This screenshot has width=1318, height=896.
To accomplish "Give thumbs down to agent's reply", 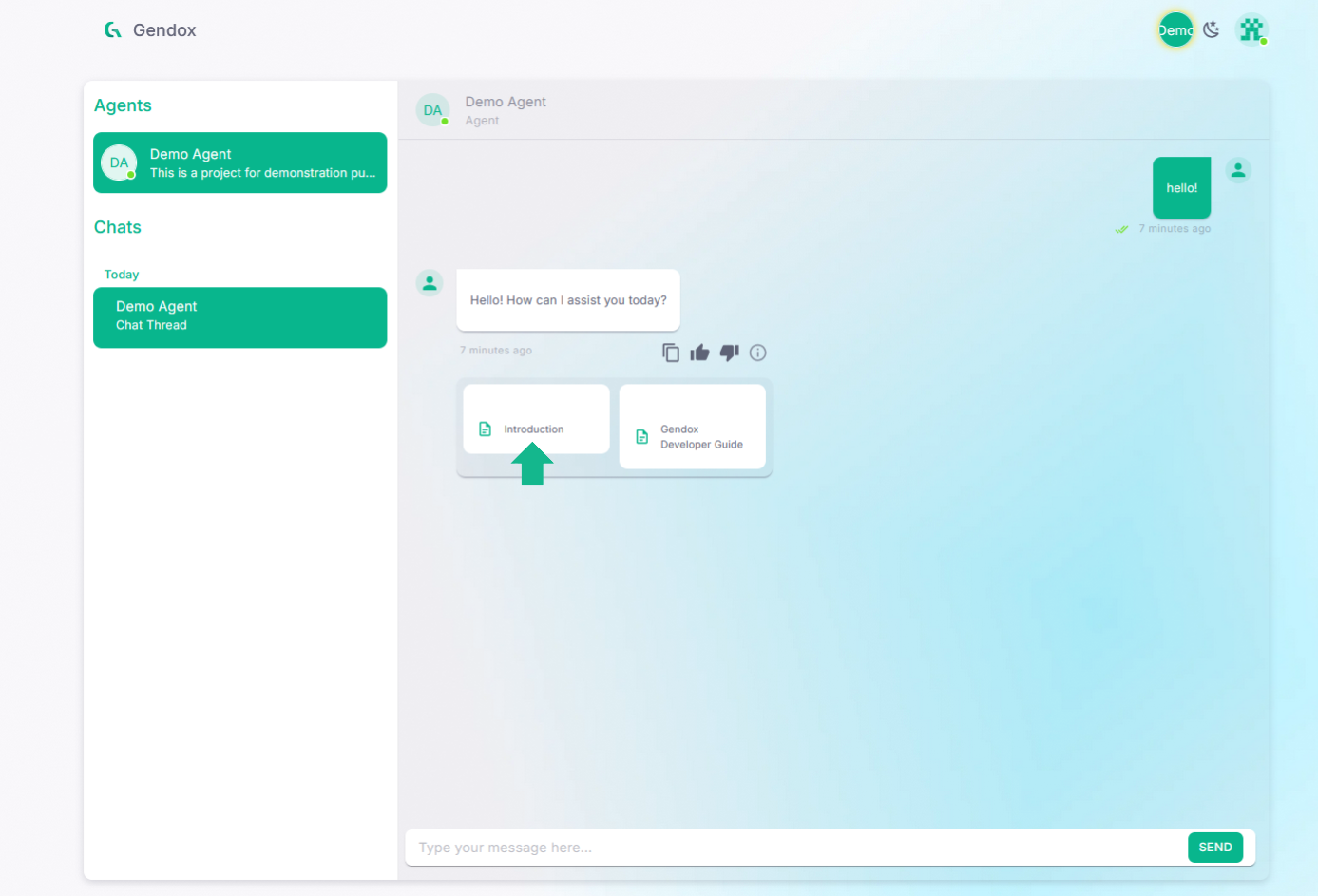I will (x=729, y=353).
